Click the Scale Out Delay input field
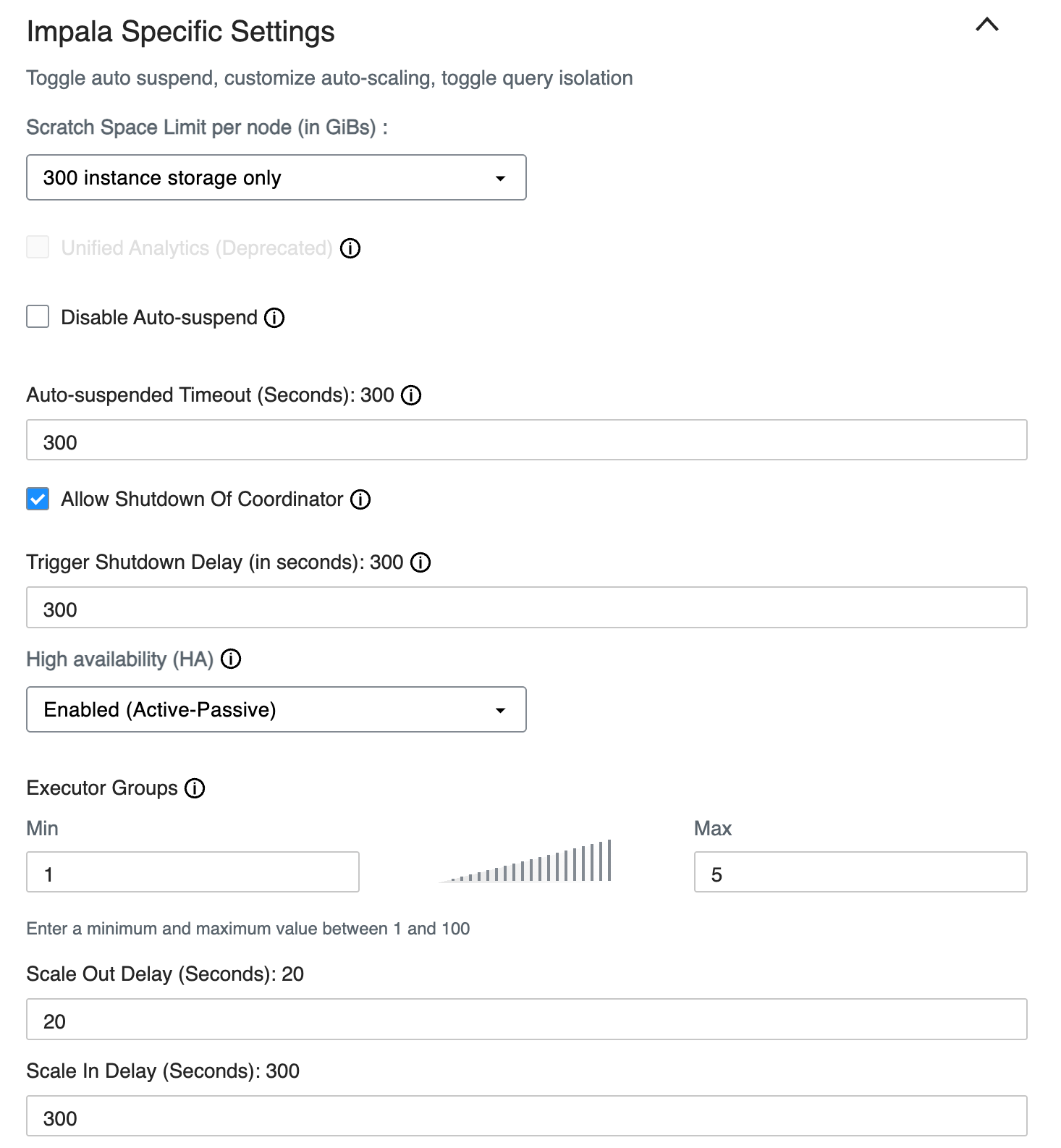The width and height of the screenshot is (1061, 1148). tap(526, 1019)
